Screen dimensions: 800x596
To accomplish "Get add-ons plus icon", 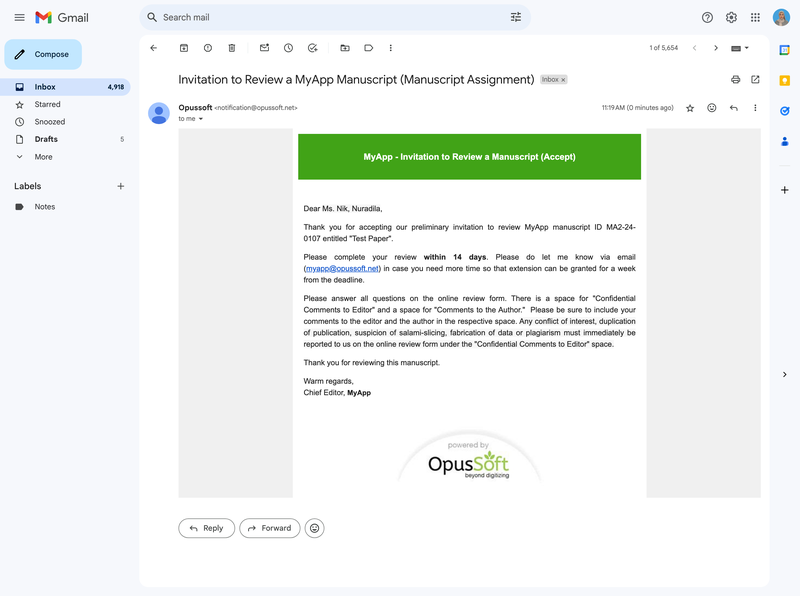I will (x=785, y=190).
